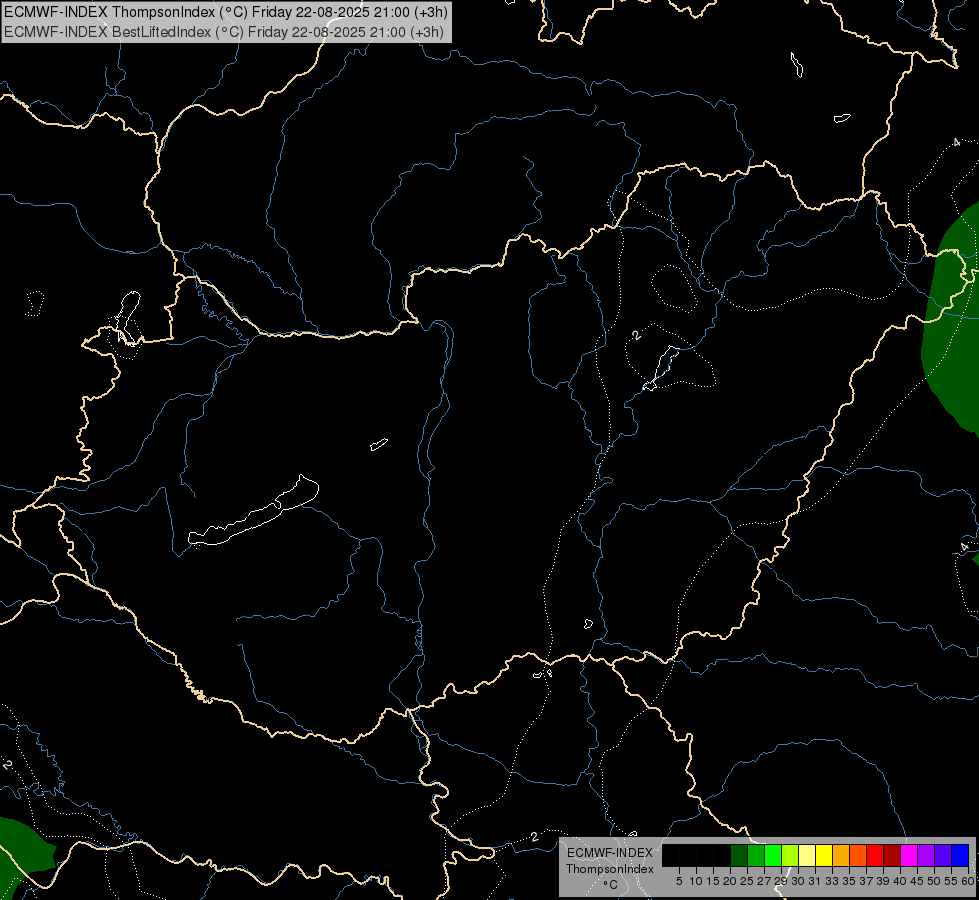
Task: Select the violet 50–55 legend swatch
Action: [943, 856]
